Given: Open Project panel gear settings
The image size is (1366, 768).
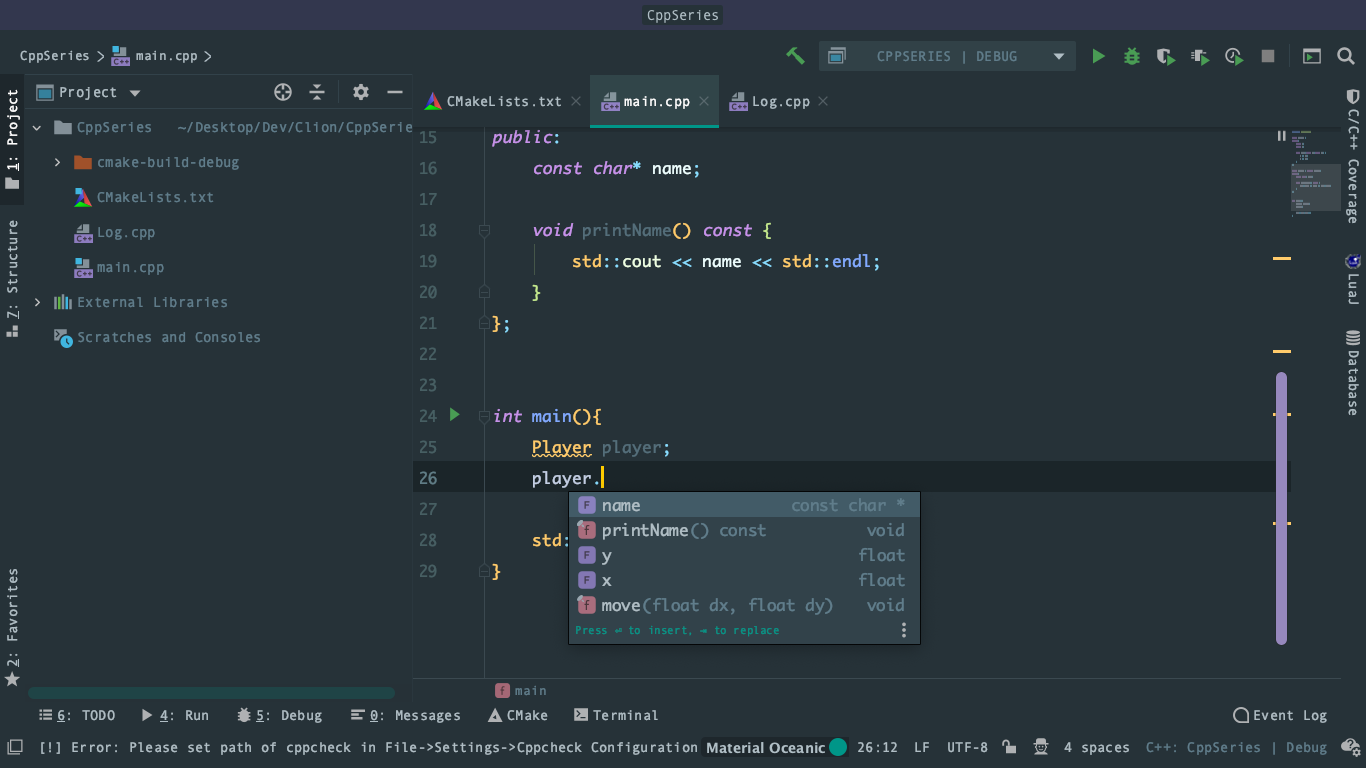Looking at the screenshot, I should tap(361, 92).
